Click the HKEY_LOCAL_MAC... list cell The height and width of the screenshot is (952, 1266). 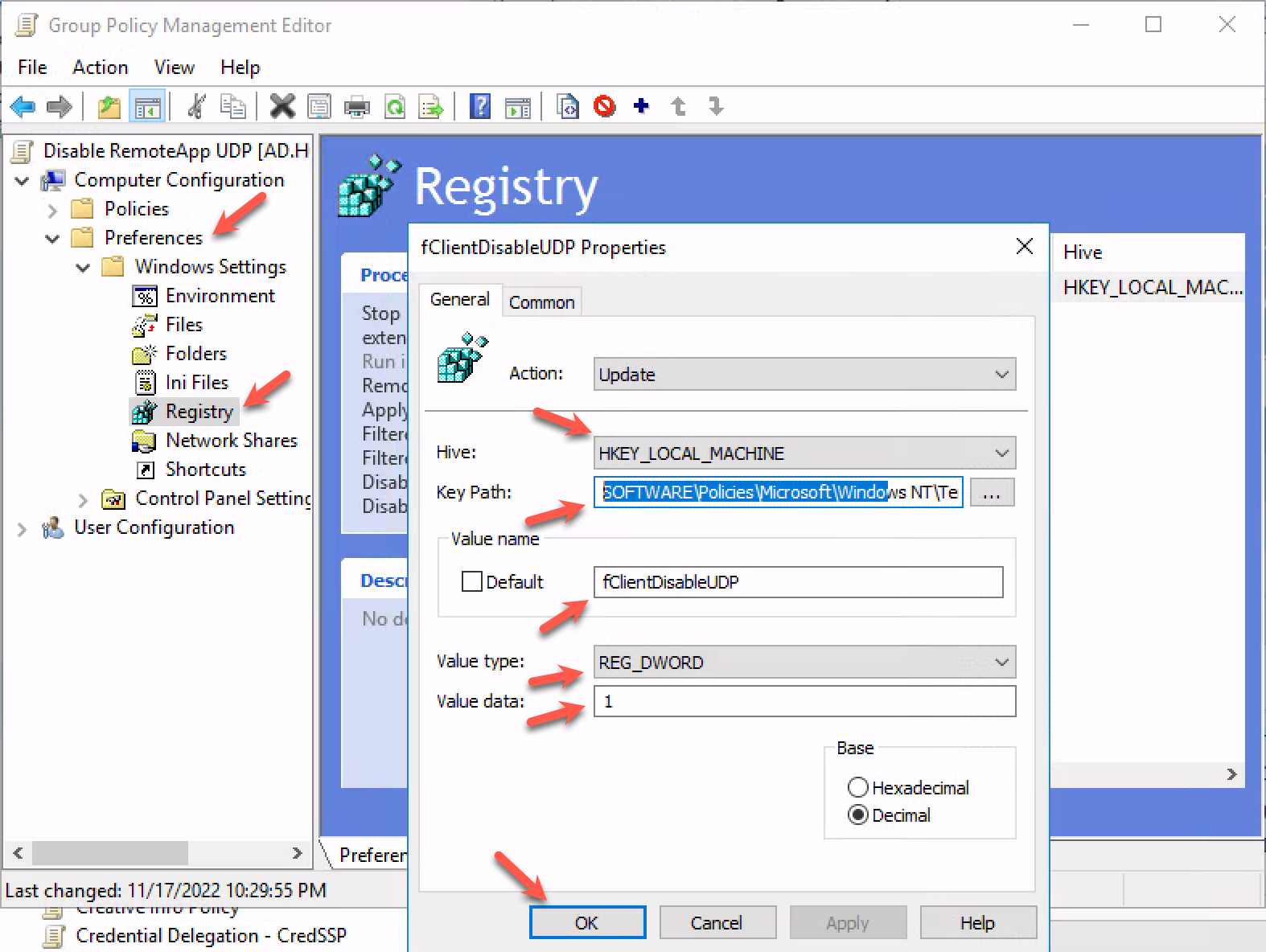tap(1152, 287)
